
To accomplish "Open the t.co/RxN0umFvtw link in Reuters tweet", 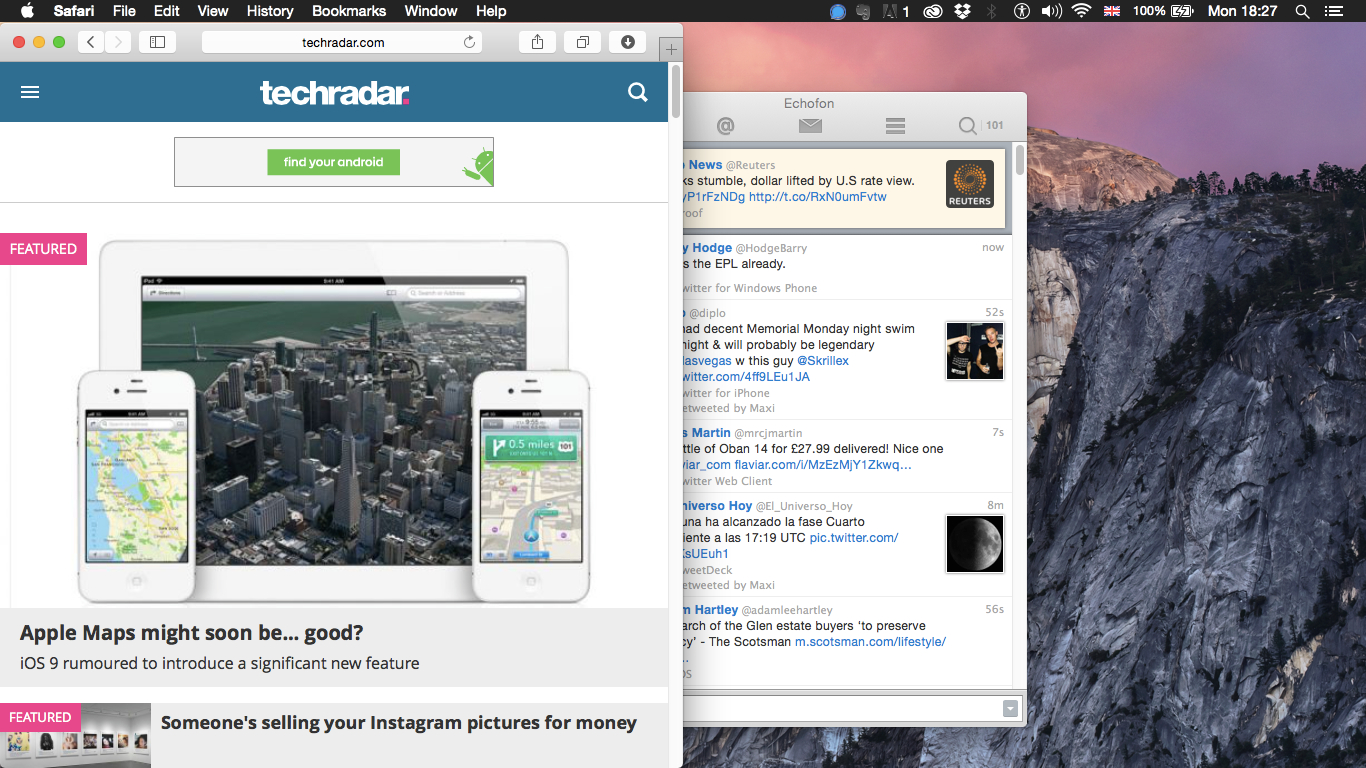I will tap(818, 197).
